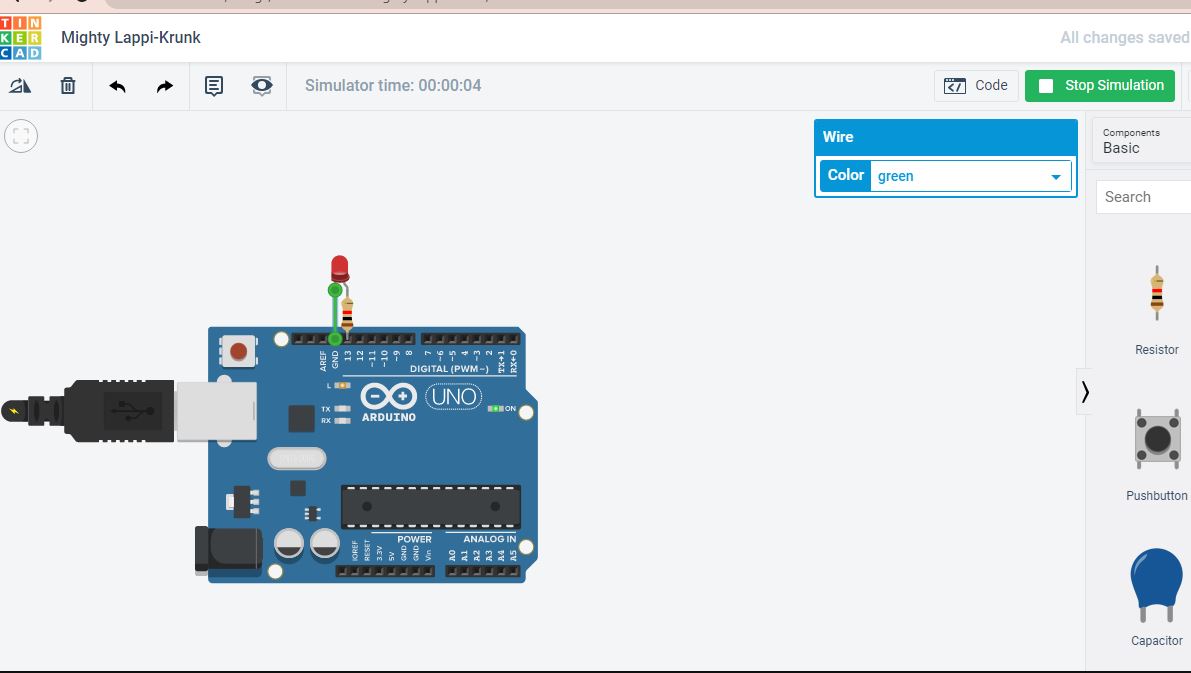
Task: Delete selection with the trash icon
Action: [68, 86]
